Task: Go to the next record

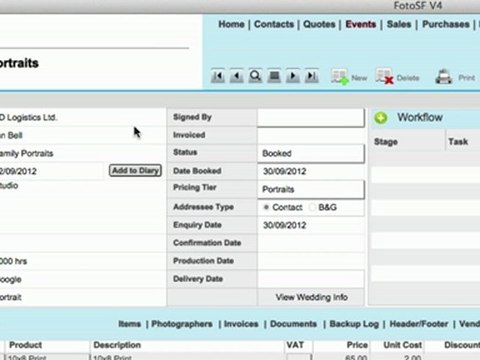Action: point(293,76)
